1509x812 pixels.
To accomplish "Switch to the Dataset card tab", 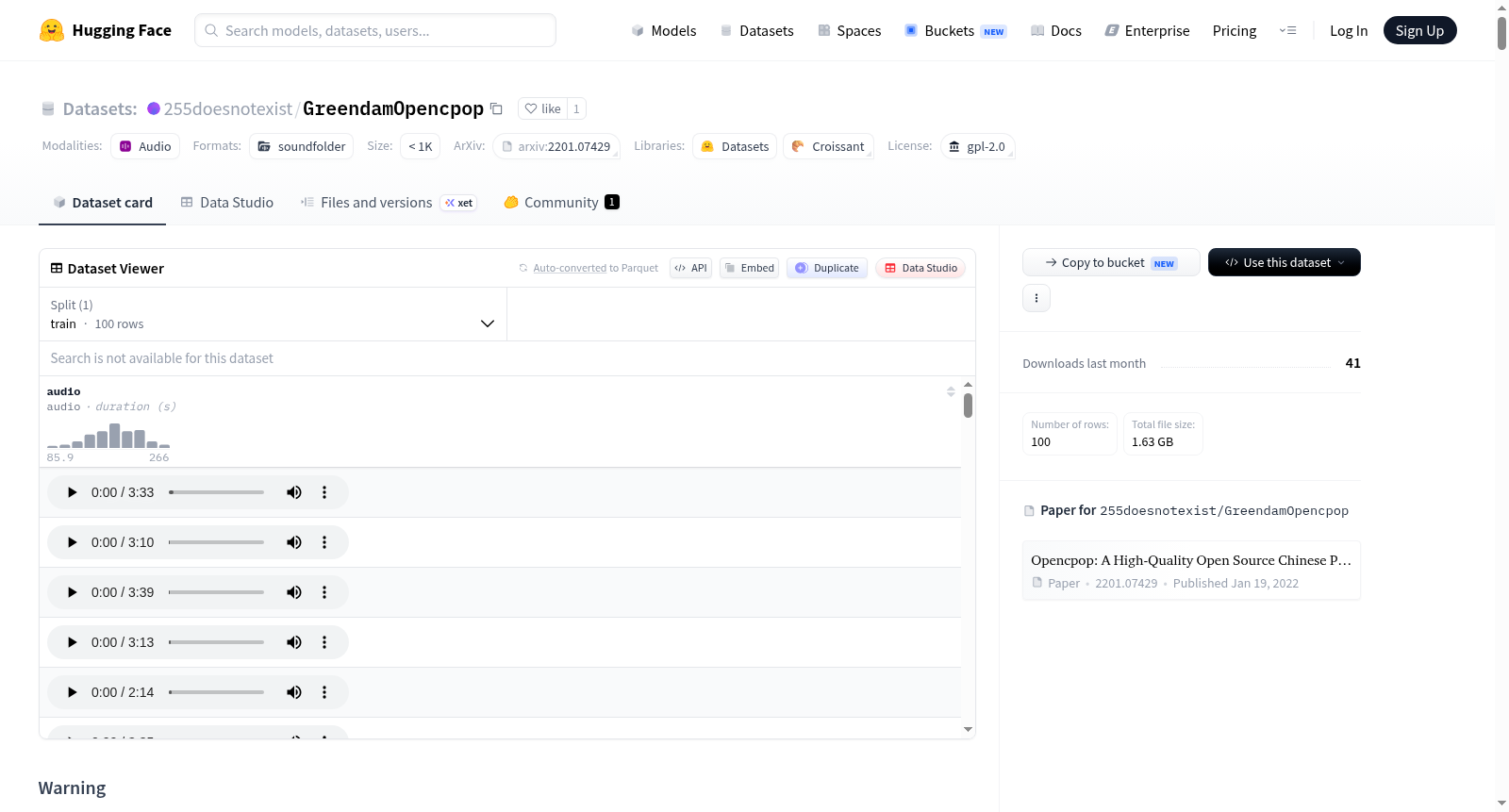I will (102, 203).
